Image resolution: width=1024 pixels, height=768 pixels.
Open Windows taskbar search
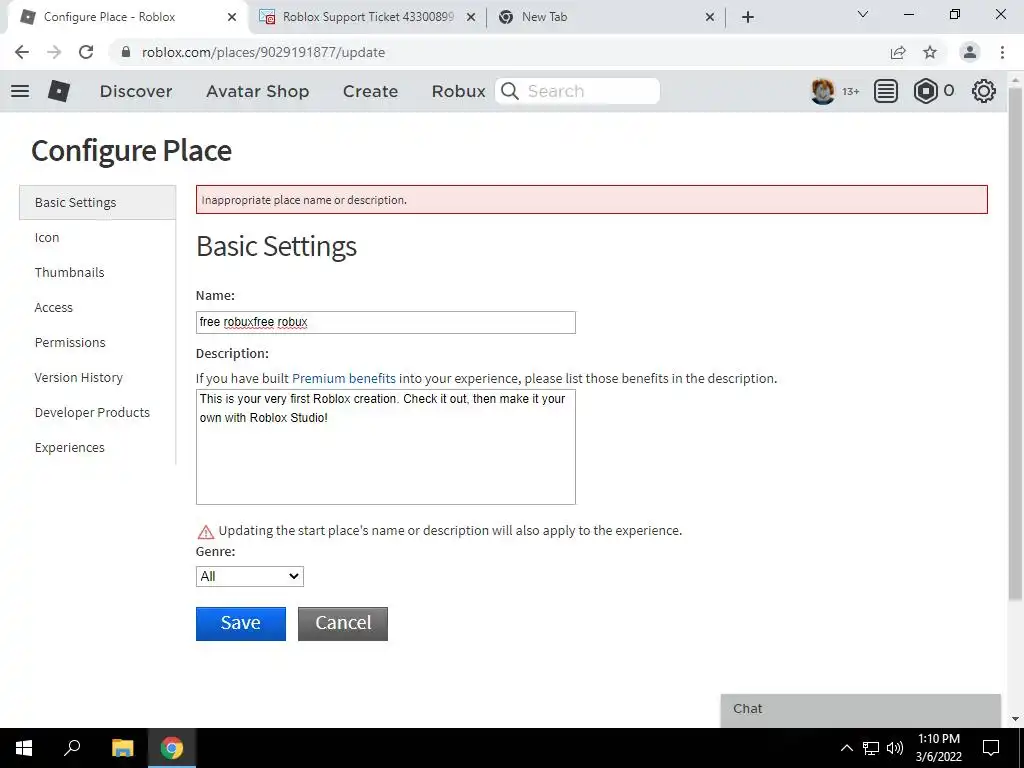click(x=72, y=748)
